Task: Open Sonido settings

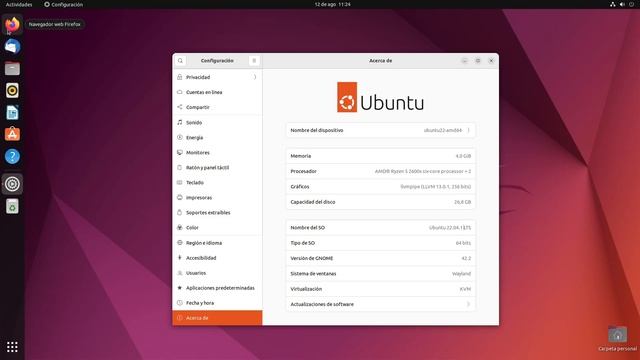Action: coord(217,122)
